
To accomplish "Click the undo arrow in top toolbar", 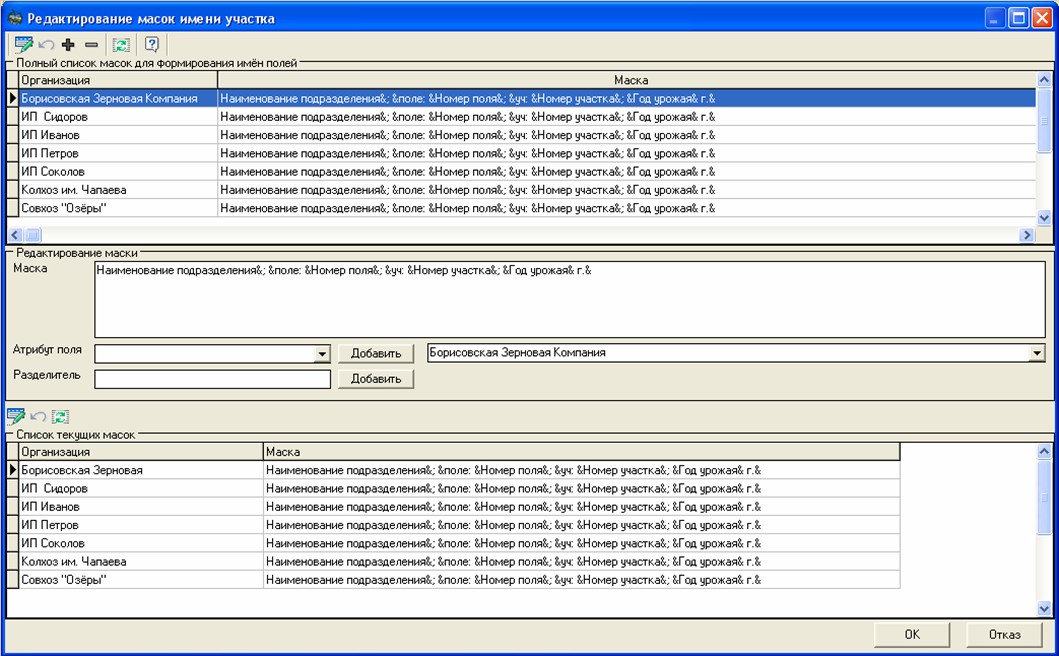I will pos(46,45).
